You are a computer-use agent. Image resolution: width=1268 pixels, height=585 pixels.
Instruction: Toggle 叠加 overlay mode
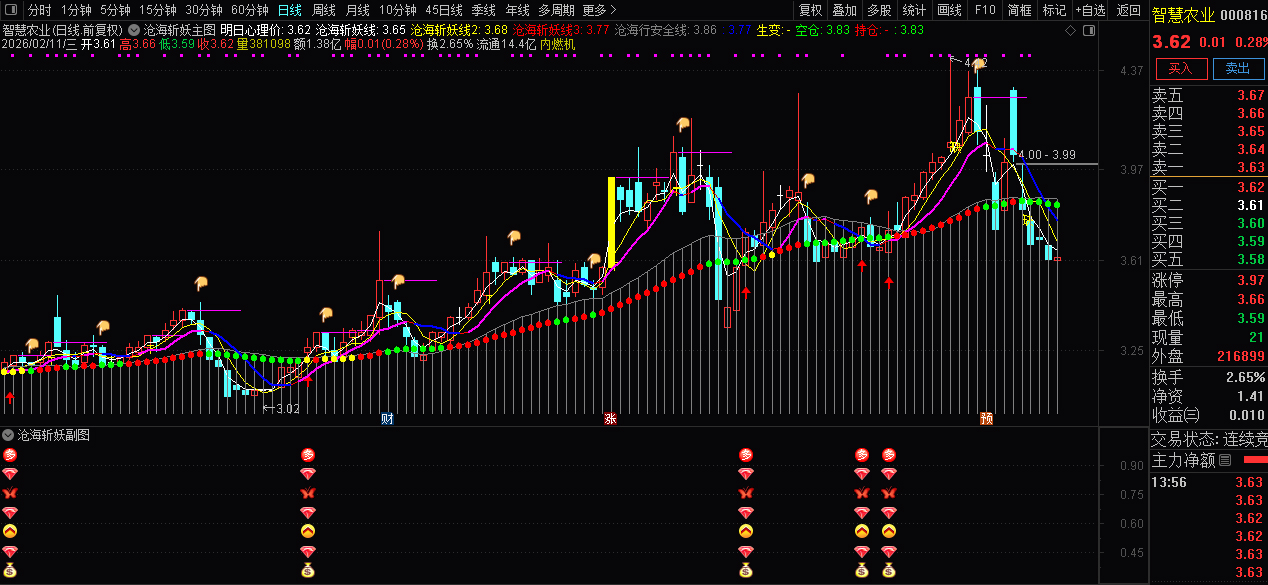click(x=845, y=10)
